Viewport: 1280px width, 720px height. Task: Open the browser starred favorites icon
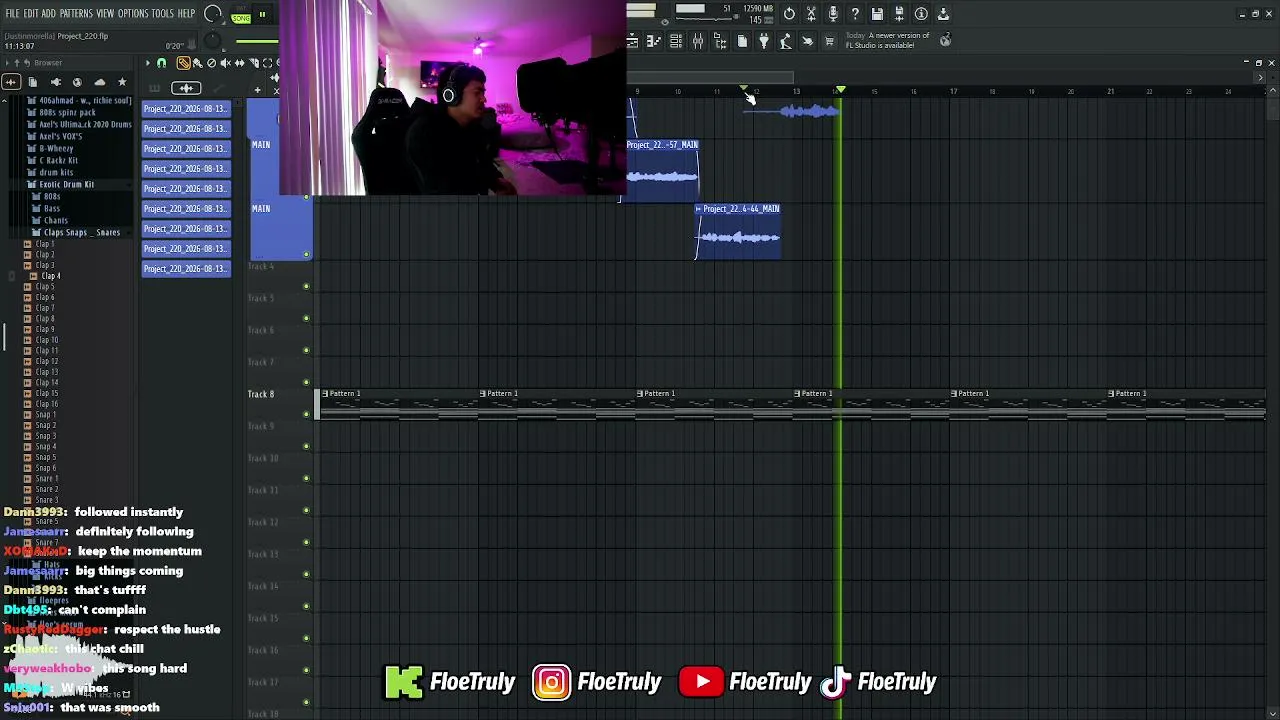[x=122, y=82]
